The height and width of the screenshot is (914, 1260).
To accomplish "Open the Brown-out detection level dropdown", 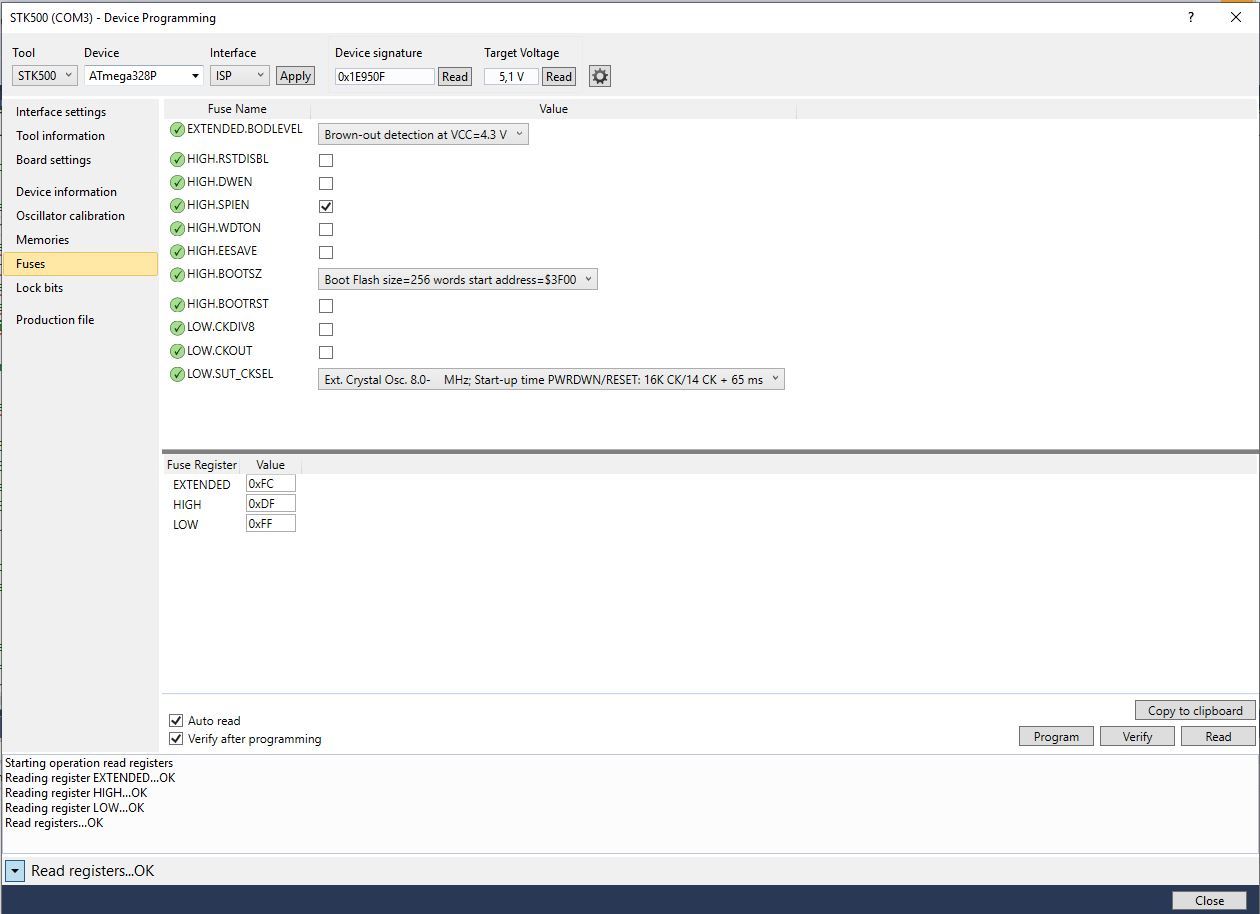I will [423, 134].
